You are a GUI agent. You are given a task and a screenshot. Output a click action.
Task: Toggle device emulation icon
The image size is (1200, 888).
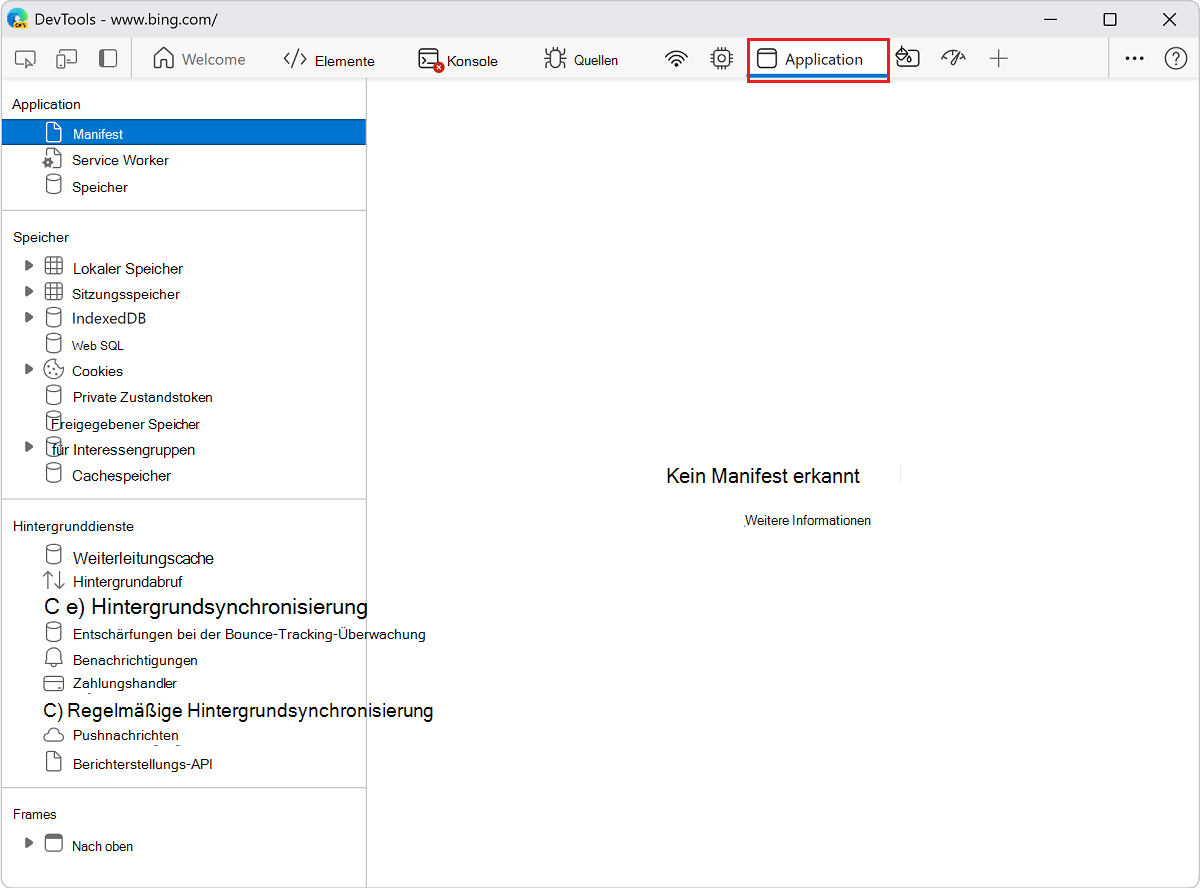(x=66, y=59)
